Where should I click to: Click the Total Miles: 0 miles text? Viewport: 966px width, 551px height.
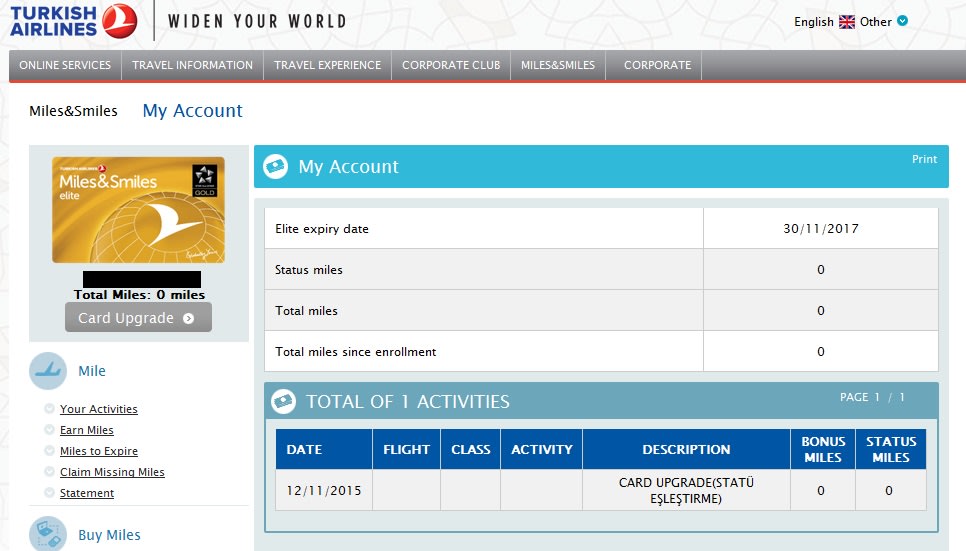[139, 295]
